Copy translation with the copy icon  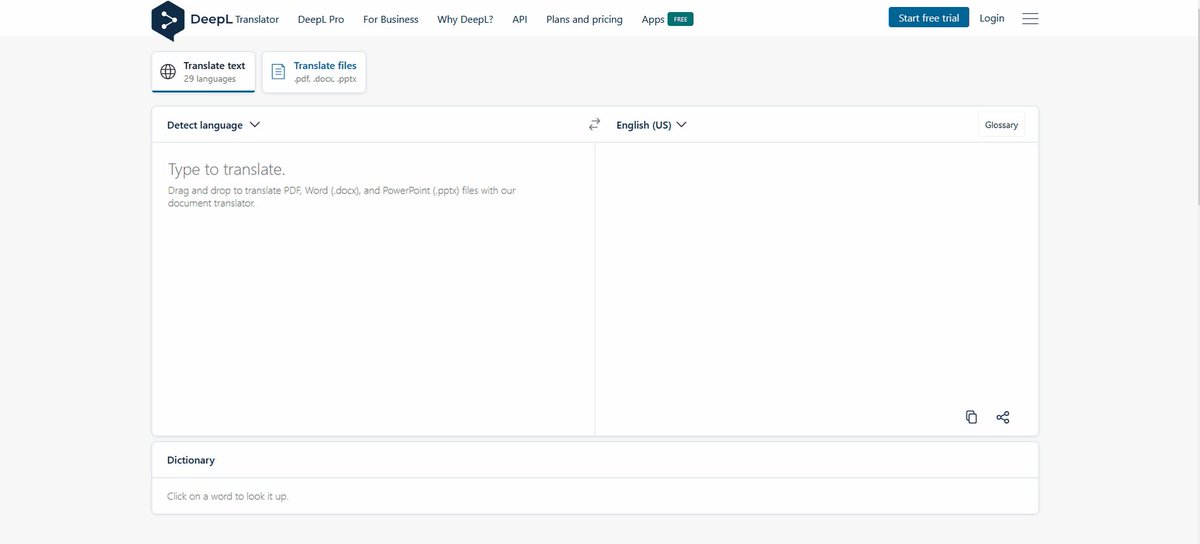[971, 417]
